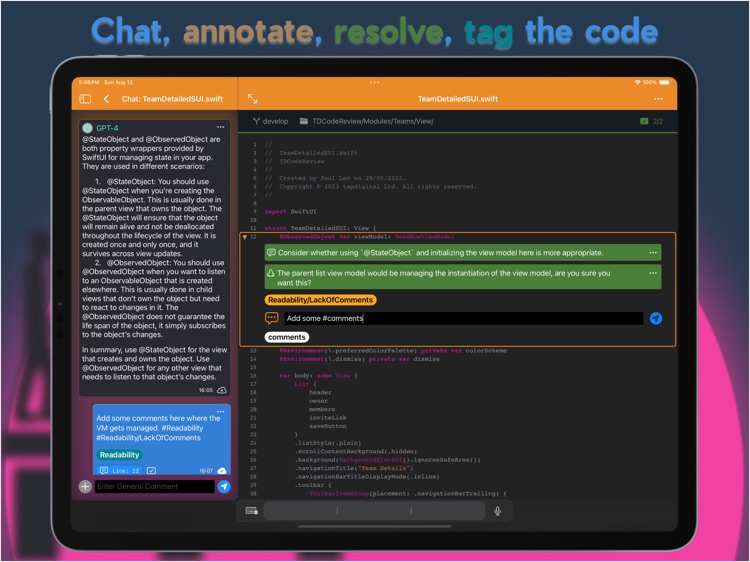Click the @ObservedObject viewModel code line
Screen dimensions: 750x562
click(367, 237)
